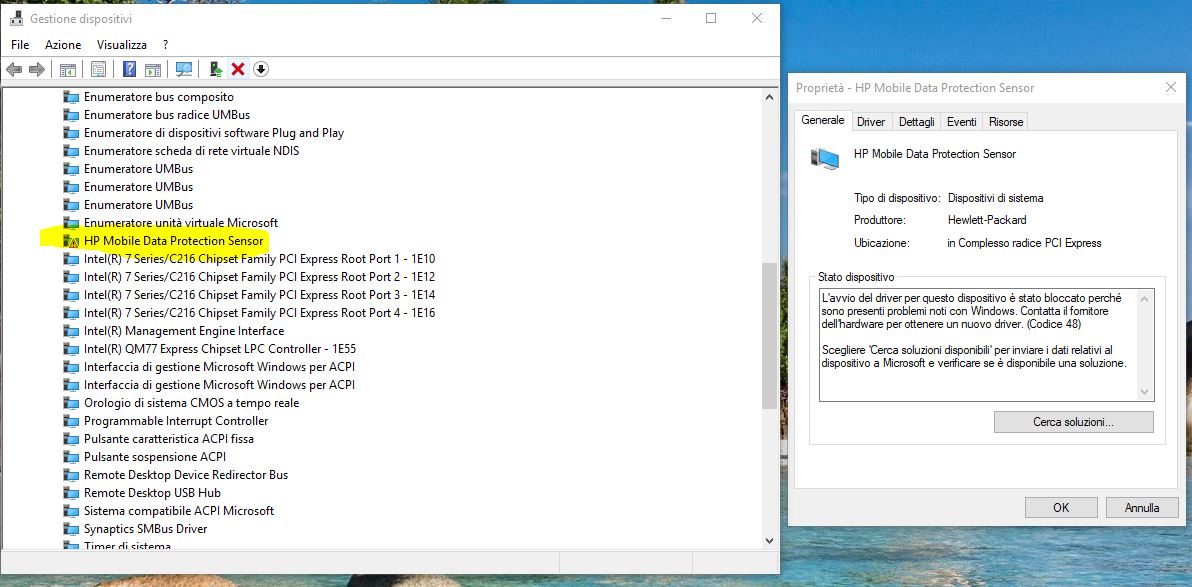Click the 'Dispositivi di sistema' device type value
The width and height of the screenshot is (1192, 587).
(995, 198)
